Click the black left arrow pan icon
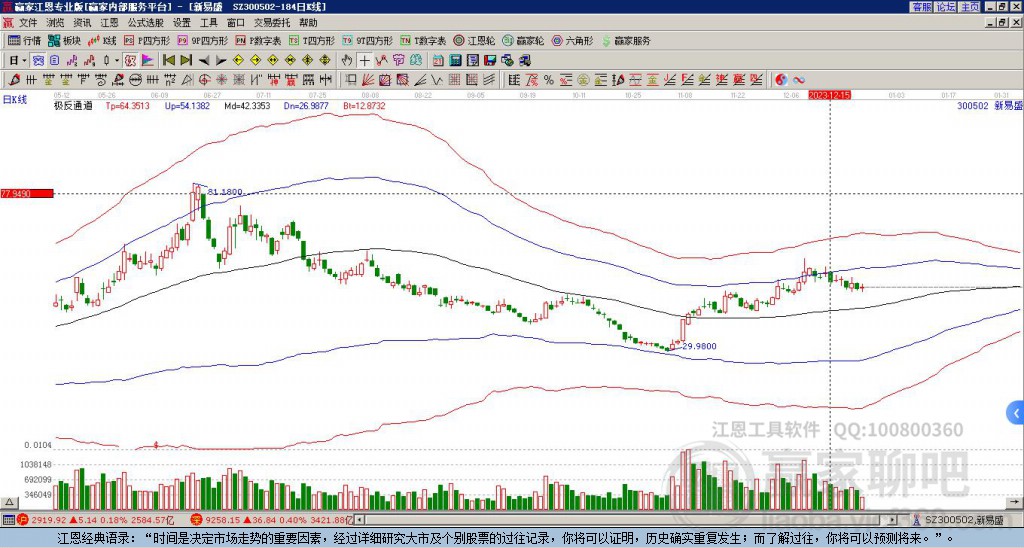1024x548 pixels. 204,61
